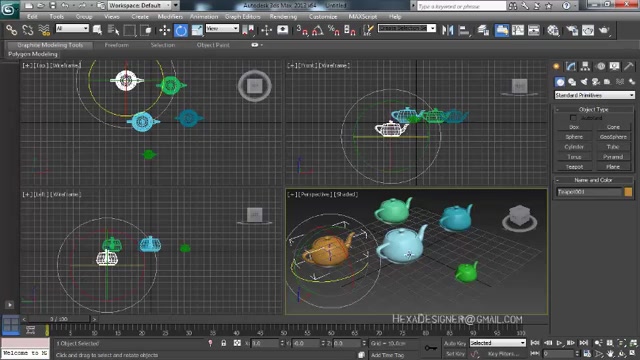The width and height of the screenshot is (640, 360).
Task: Open the Select by Name dialog icon
Action: click(113, 30)
